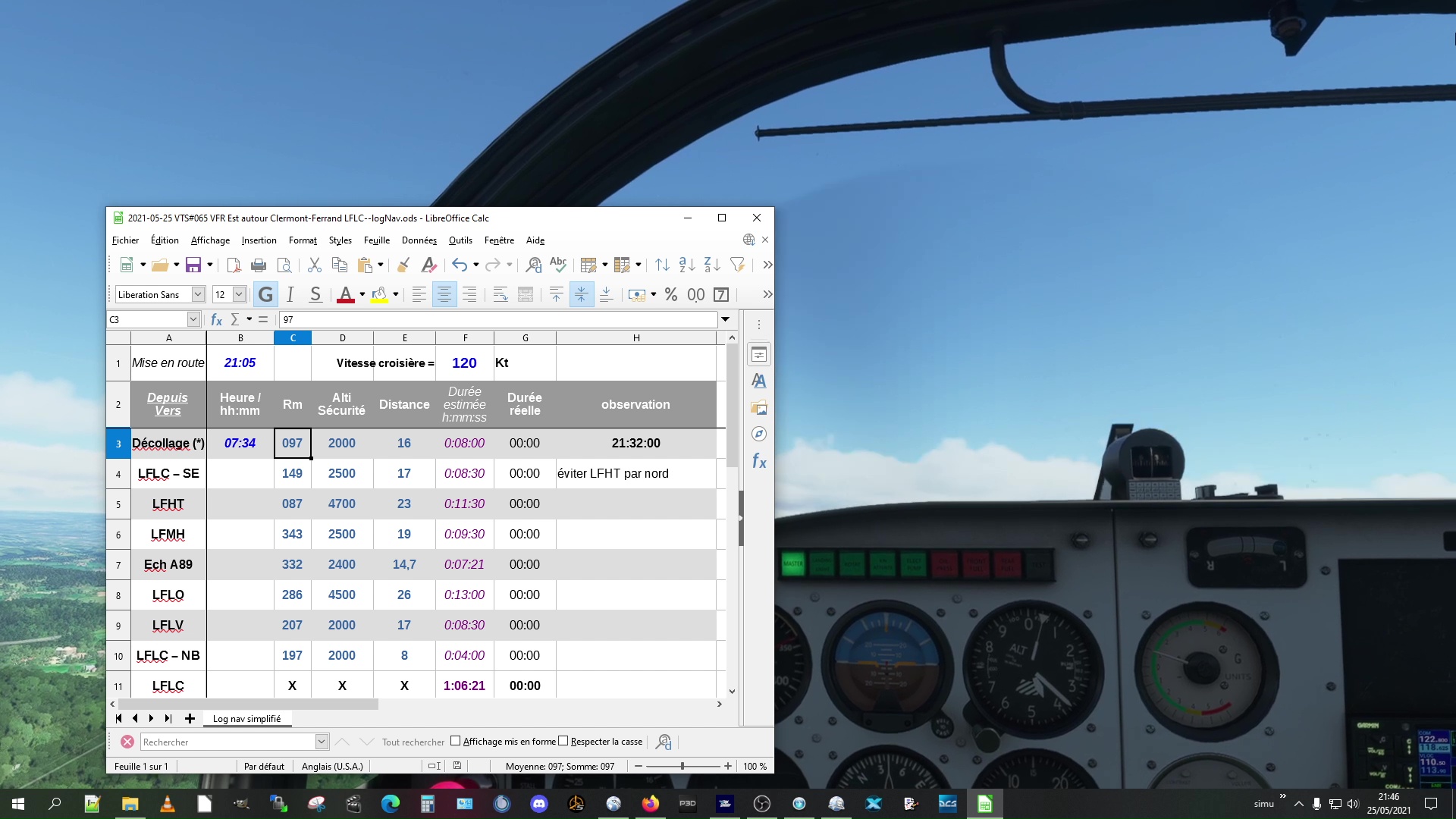Check the Respecter la casse option
This screenshot has height=819, width=1456.
(563, 741)
